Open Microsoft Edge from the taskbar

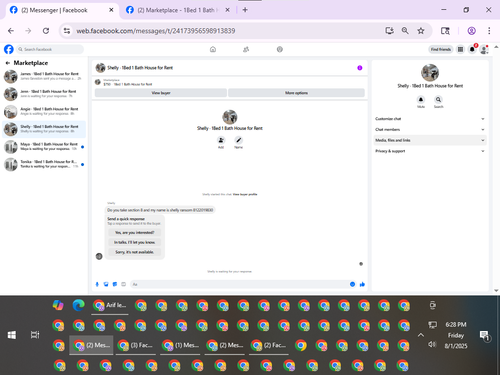point(78,305)
